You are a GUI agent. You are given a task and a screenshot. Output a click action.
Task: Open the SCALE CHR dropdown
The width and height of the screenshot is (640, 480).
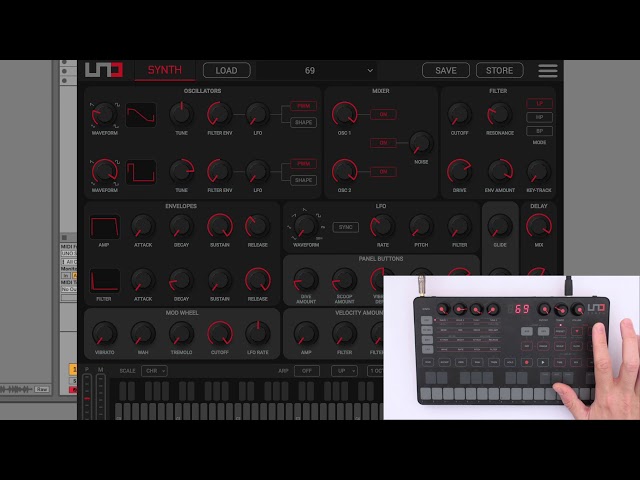click(154, 371)
